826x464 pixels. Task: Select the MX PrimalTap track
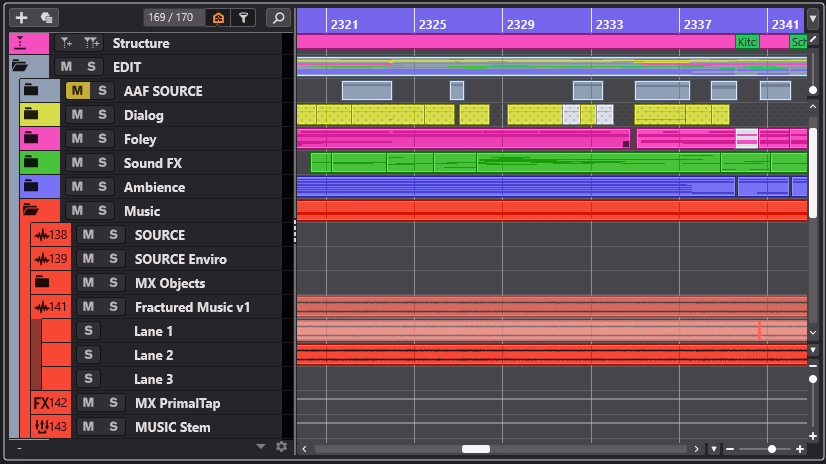178,403
